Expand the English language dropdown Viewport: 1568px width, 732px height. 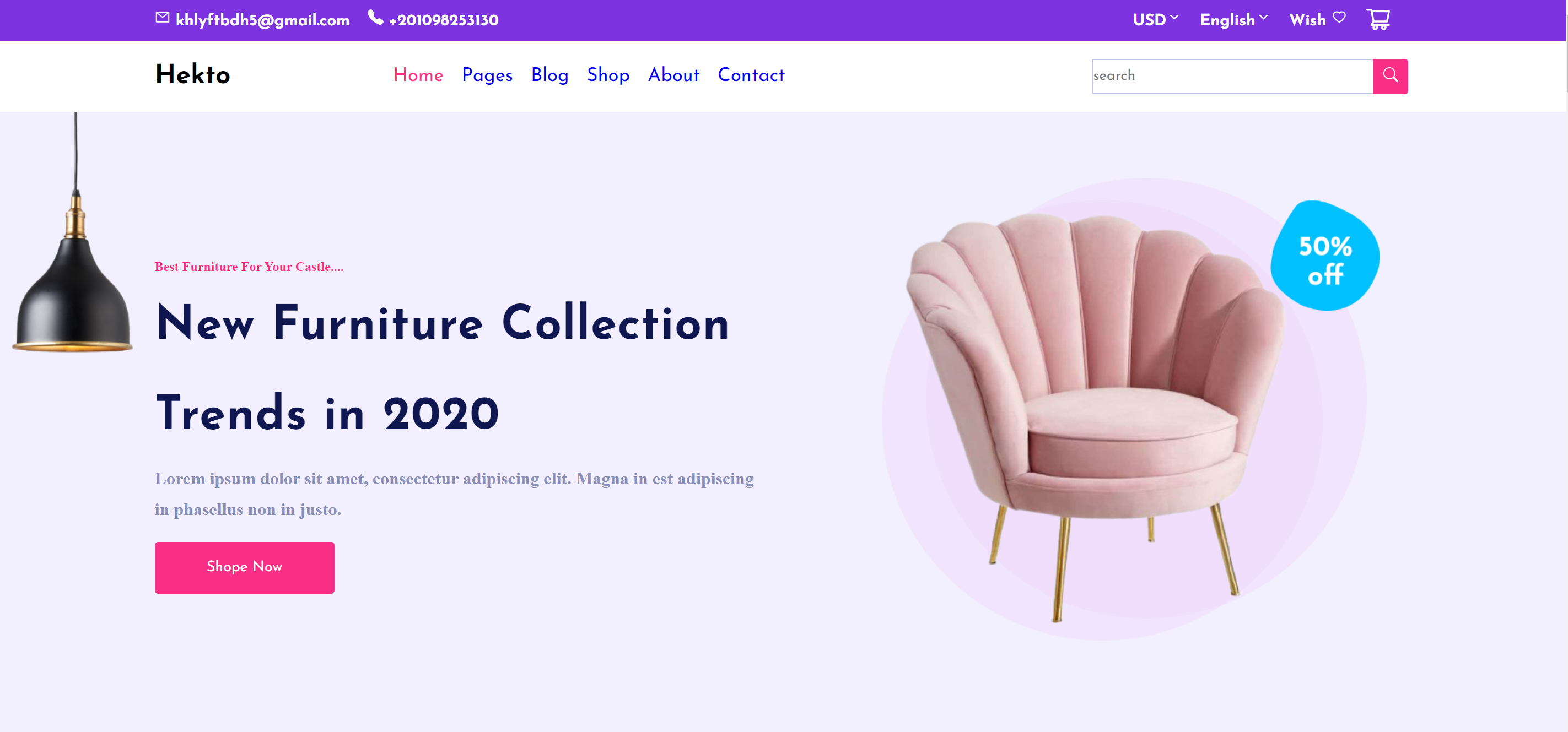point(1234,19)
